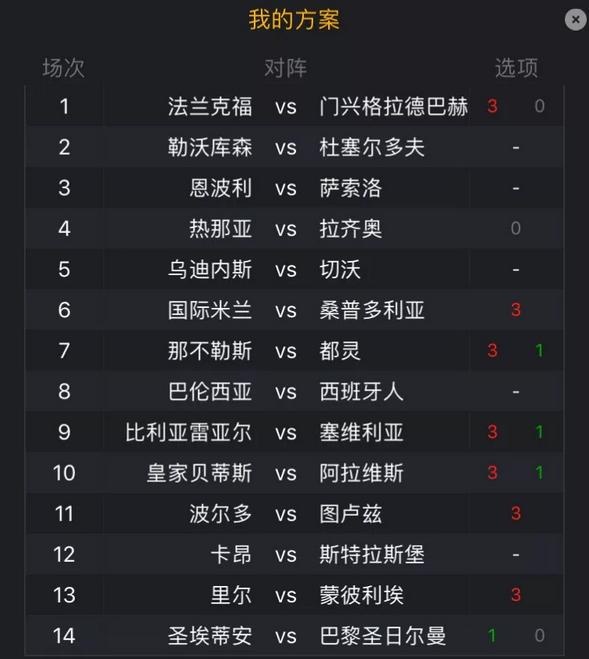Image resolution: width=589 pixels, height=659 pixels.
Task: Toggle the 0 pick for 热那亚 vs 拉齐奥
Action: (x=516, y=229)
